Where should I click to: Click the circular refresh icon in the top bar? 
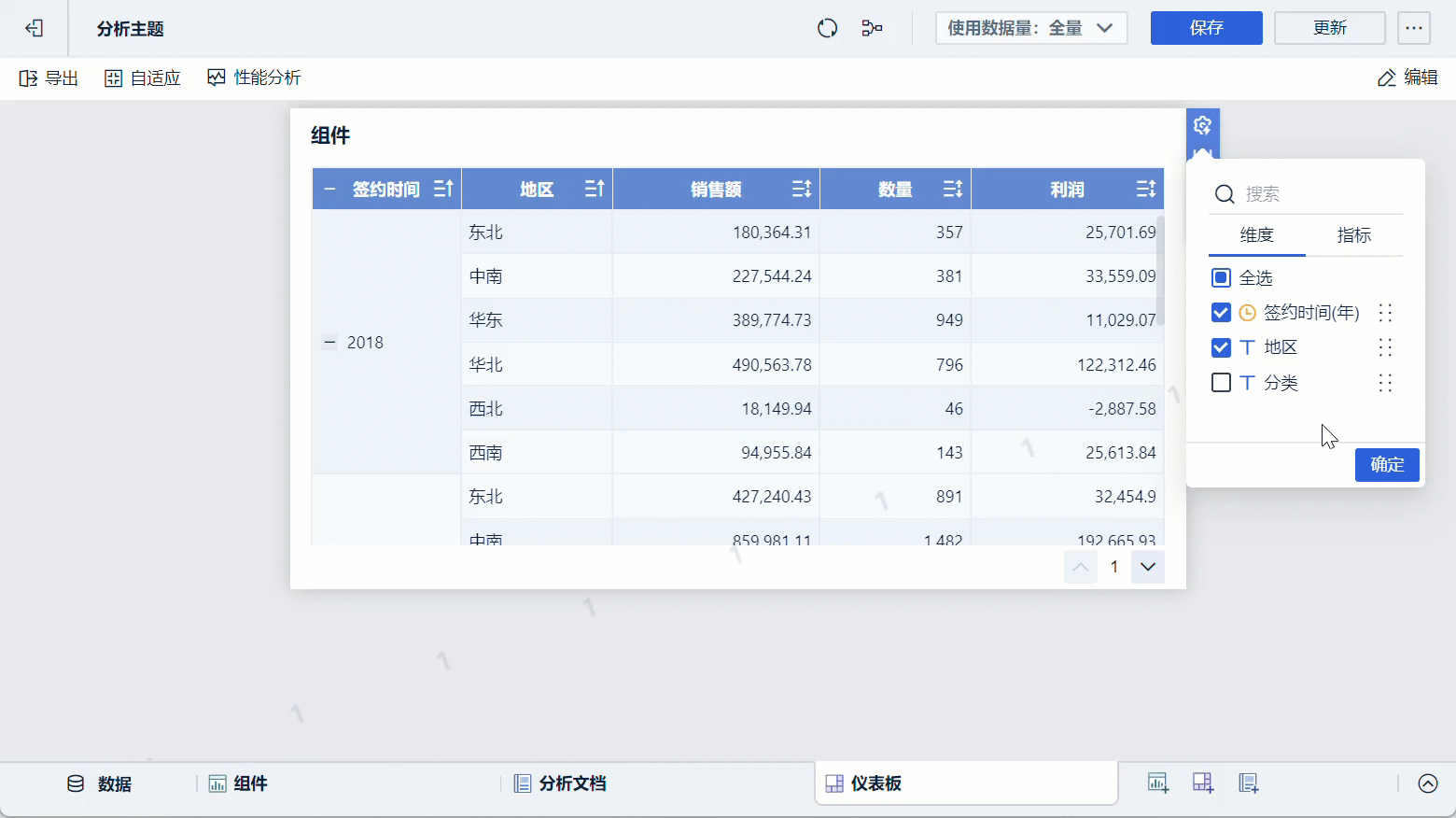coord(827,28)
